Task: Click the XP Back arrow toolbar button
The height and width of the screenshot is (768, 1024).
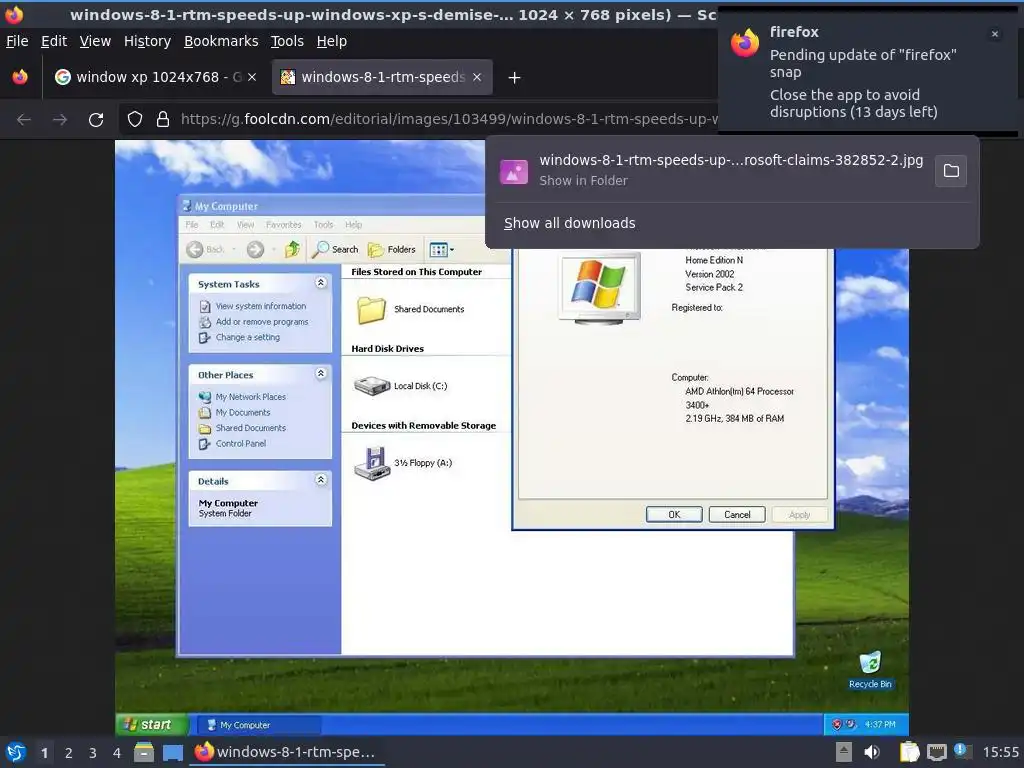Action: (x=195, y=249)
